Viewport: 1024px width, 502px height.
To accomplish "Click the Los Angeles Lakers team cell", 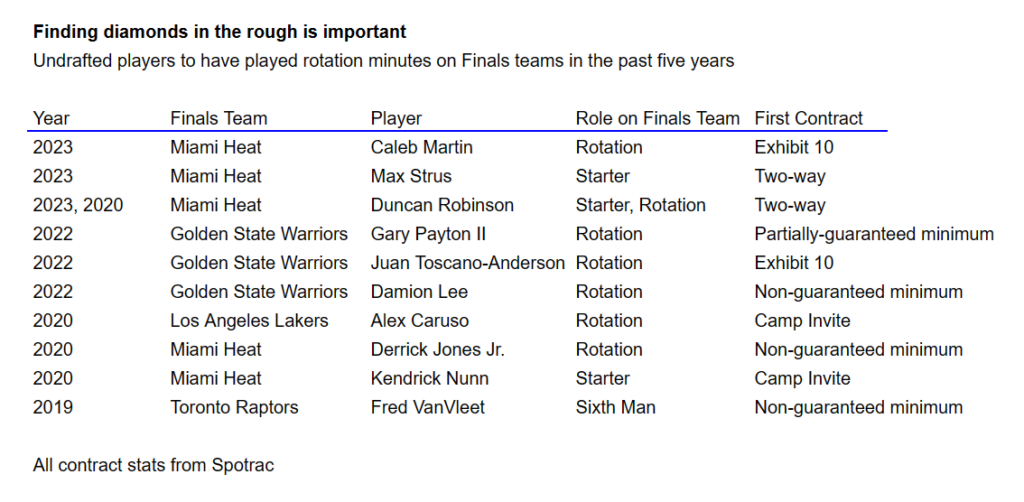I will click(249, 321).
